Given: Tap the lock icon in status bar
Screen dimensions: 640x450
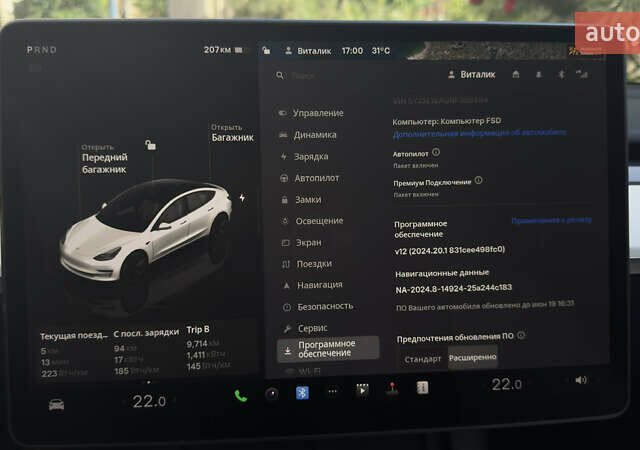Looking at the screenshot, I should click(266, 51).
